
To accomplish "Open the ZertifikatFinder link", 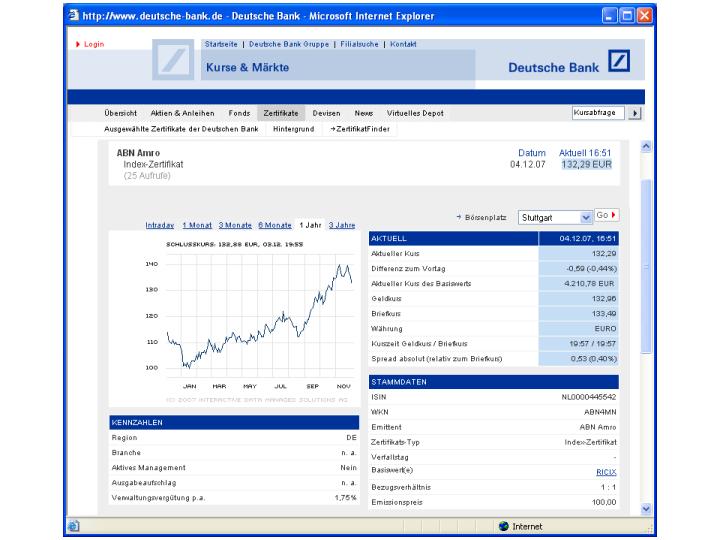I will [360, 129].
